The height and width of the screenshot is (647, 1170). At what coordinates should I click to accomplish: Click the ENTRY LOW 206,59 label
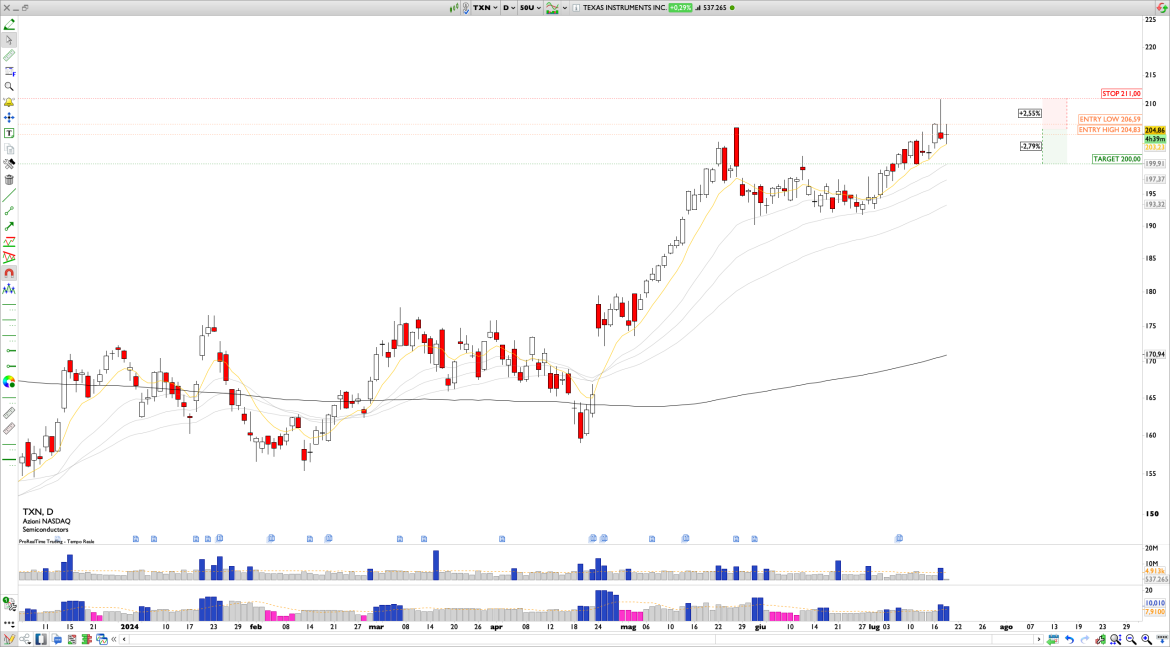[1109, 119]
